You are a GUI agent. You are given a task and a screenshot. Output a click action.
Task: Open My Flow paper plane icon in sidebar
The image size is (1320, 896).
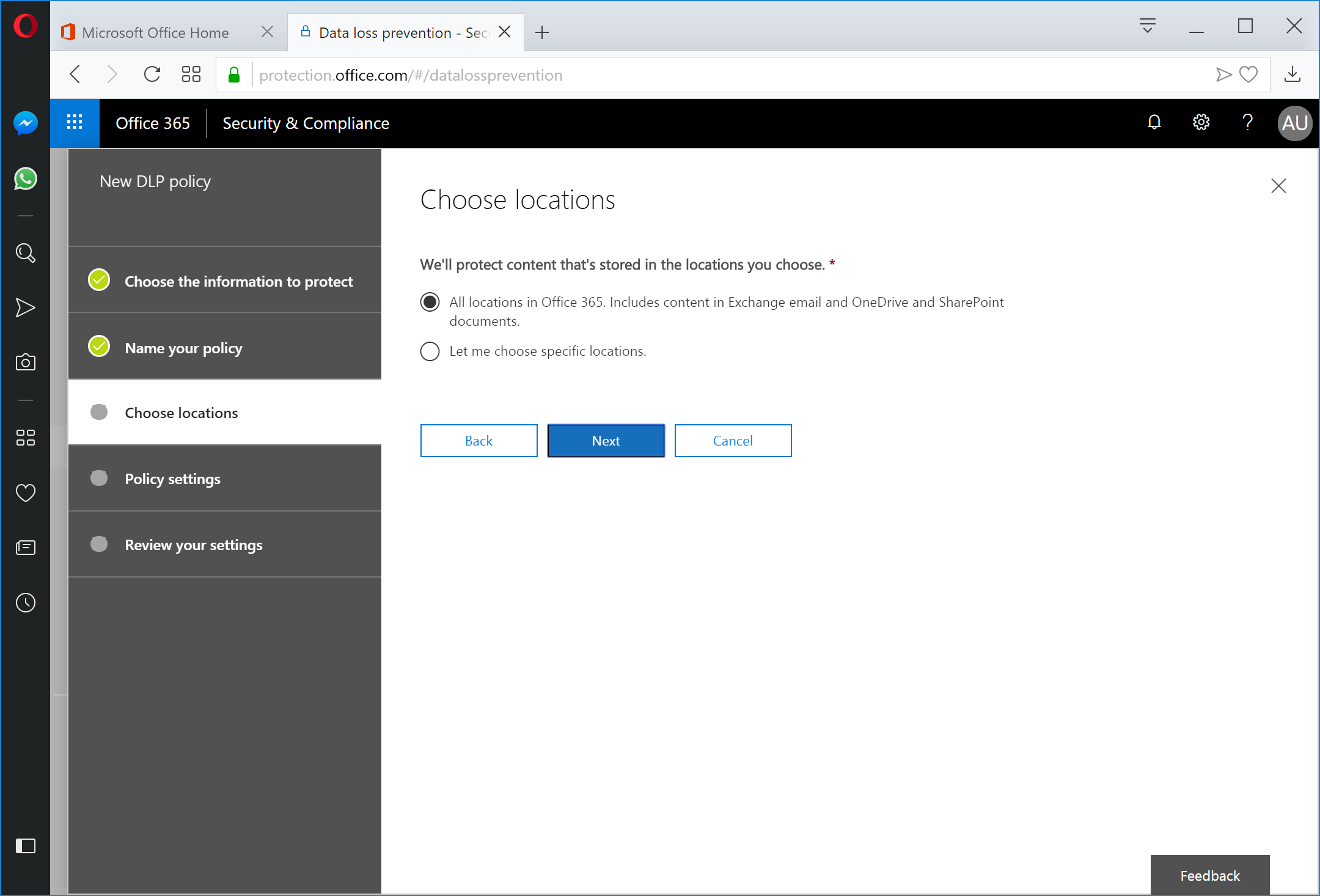pos(25,307)
